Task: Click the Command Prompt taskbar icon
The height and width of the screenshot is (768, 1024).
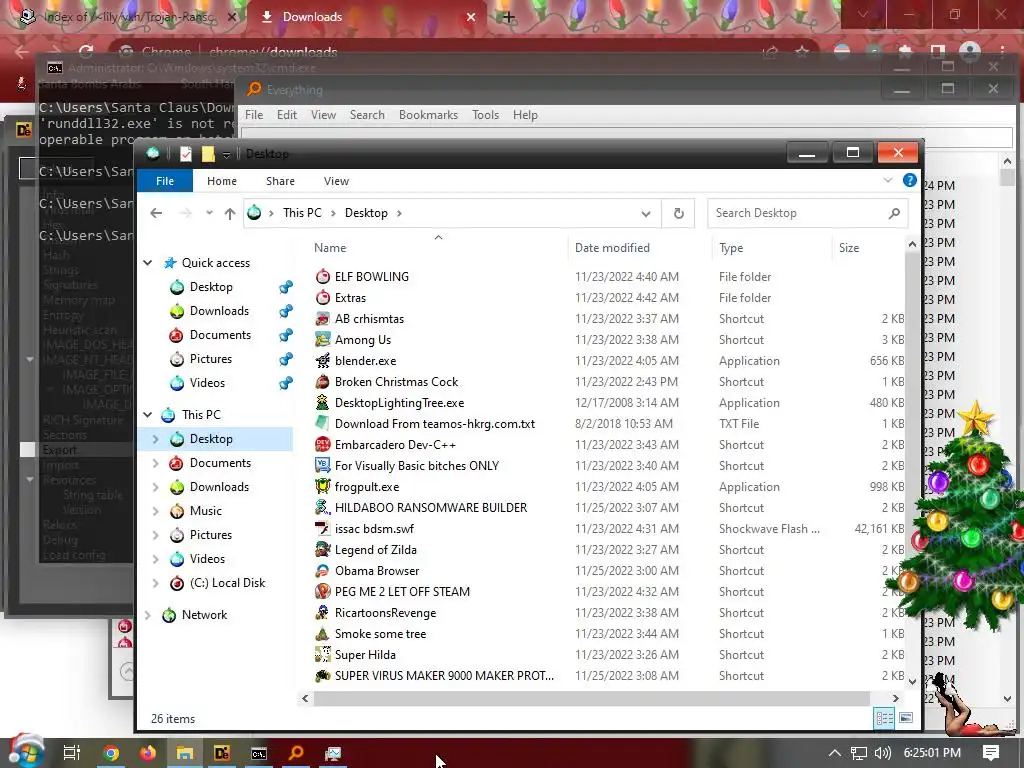Action: tap(259, 753)
